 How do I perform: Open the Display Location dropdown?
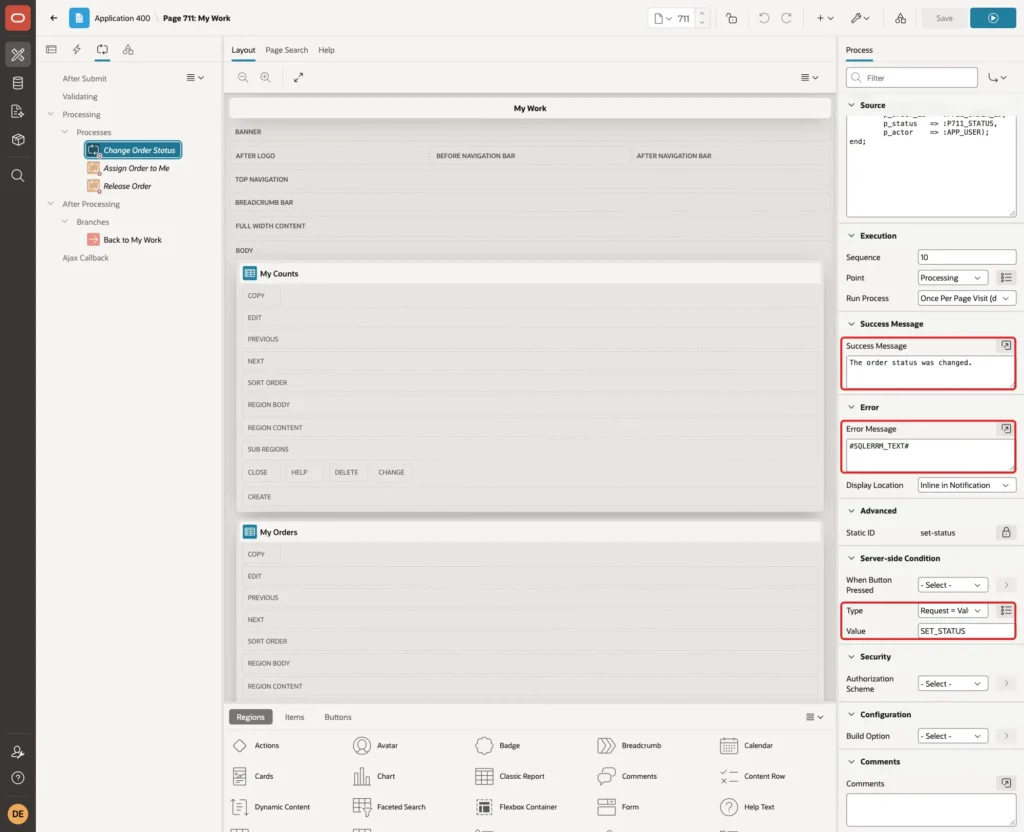pyautogui.click(x=967, y=485)
